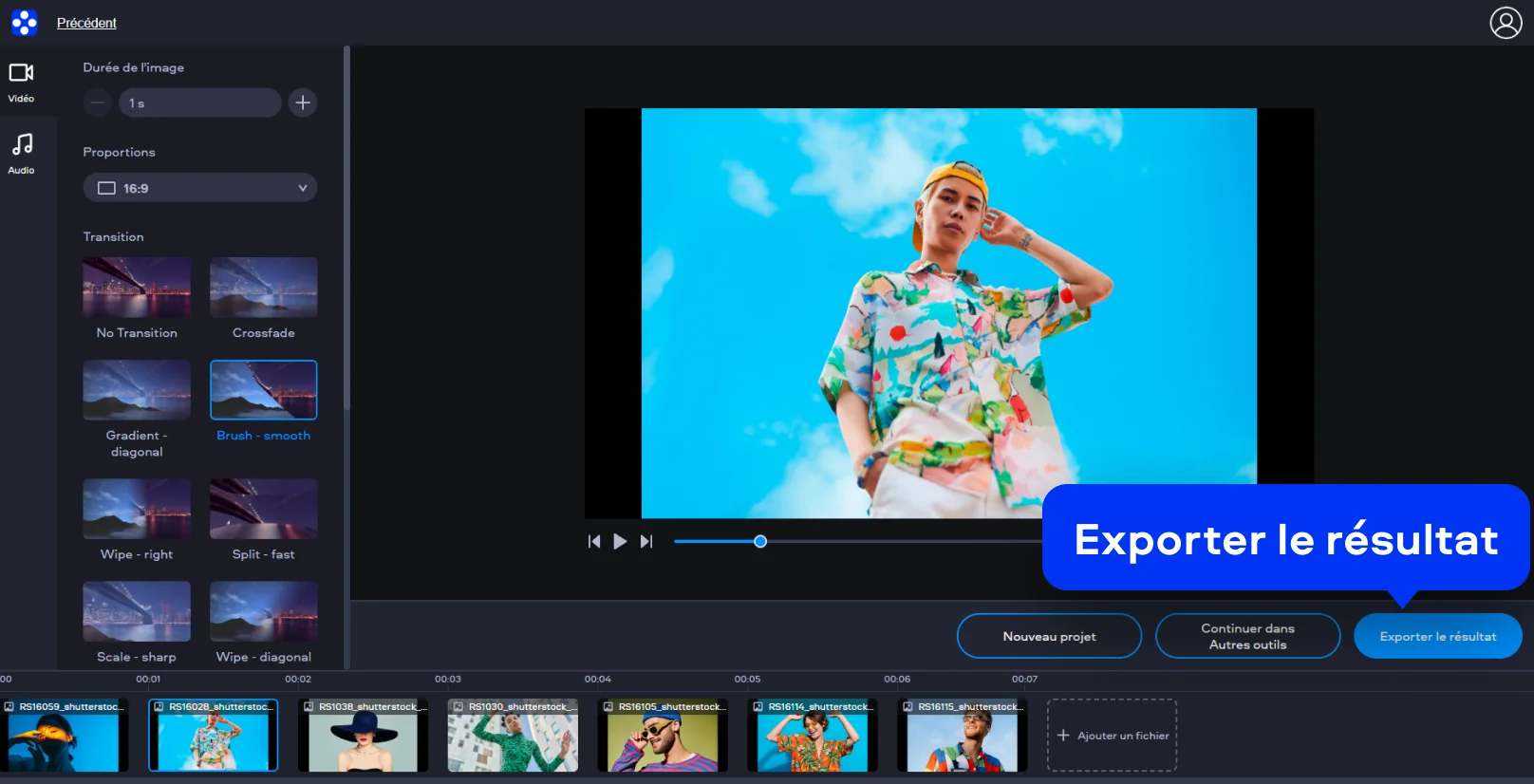Click the app logo in top-left corner
This screenshot has width=1534, height=784.
[x=24, y=22]
